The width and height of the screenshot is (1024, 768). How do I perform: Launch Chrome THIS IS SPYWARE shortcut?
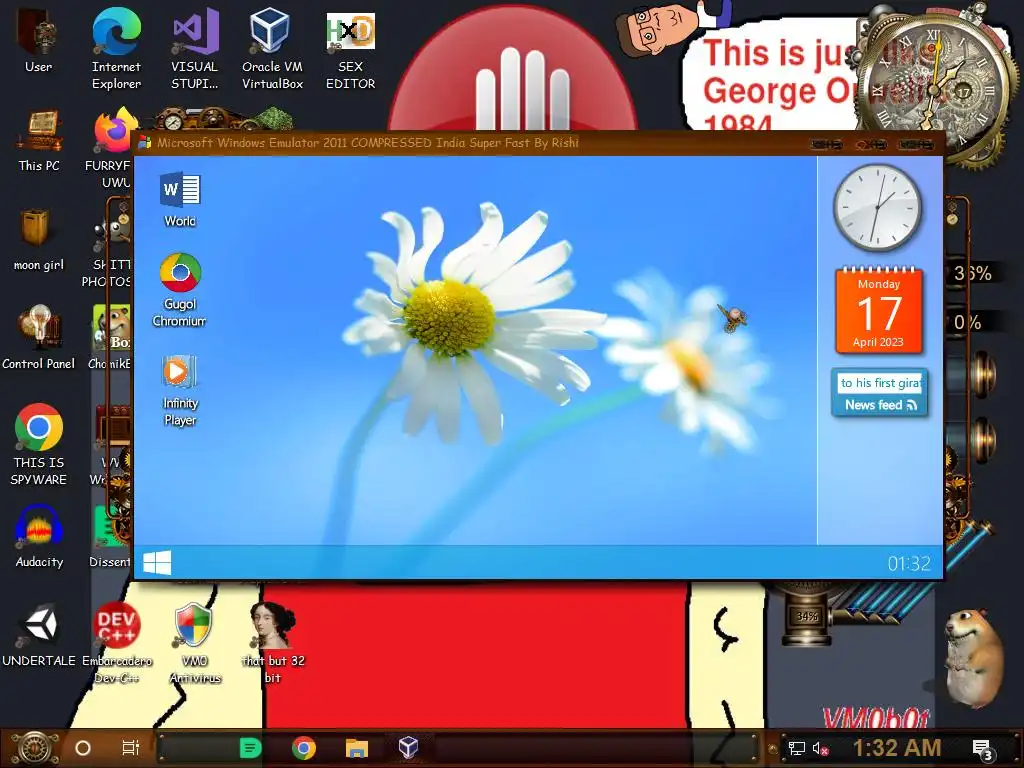[39, 444]
